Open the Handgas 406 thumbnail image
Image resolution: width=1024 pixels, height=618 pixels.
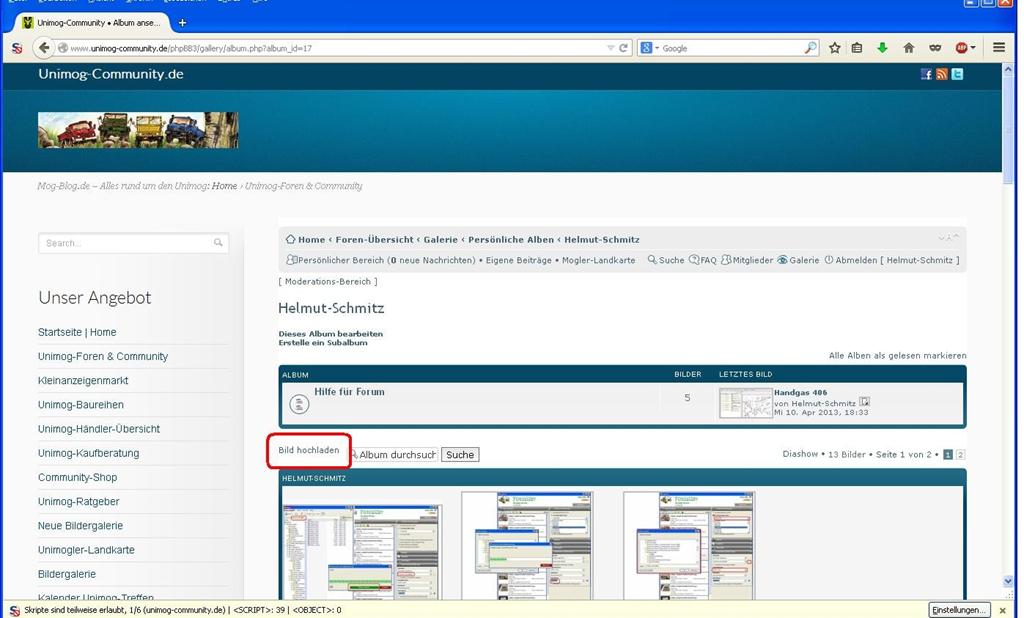pyautogui.click(x=745, y=403)
